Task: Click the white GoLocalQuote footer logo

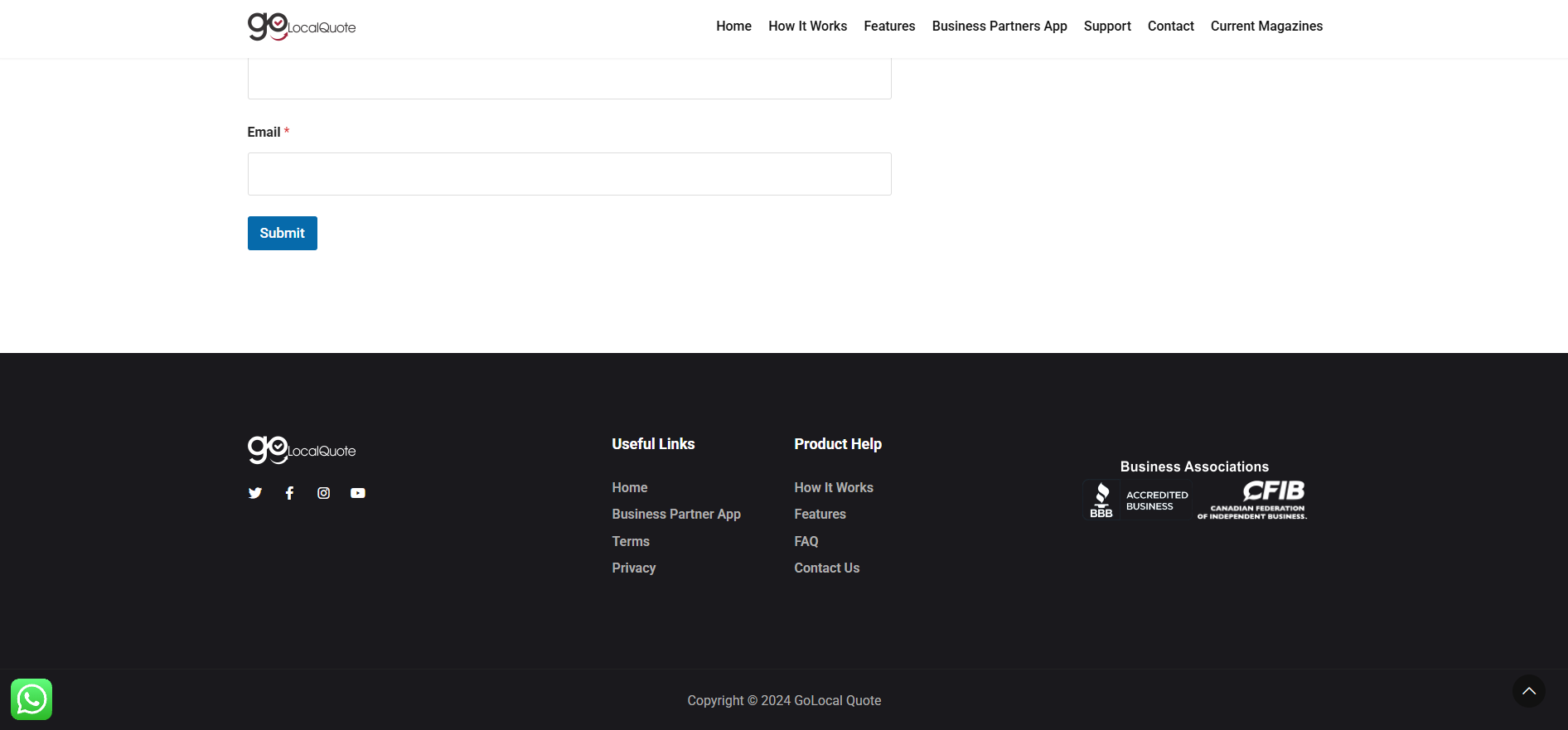Action: [302, 450]
